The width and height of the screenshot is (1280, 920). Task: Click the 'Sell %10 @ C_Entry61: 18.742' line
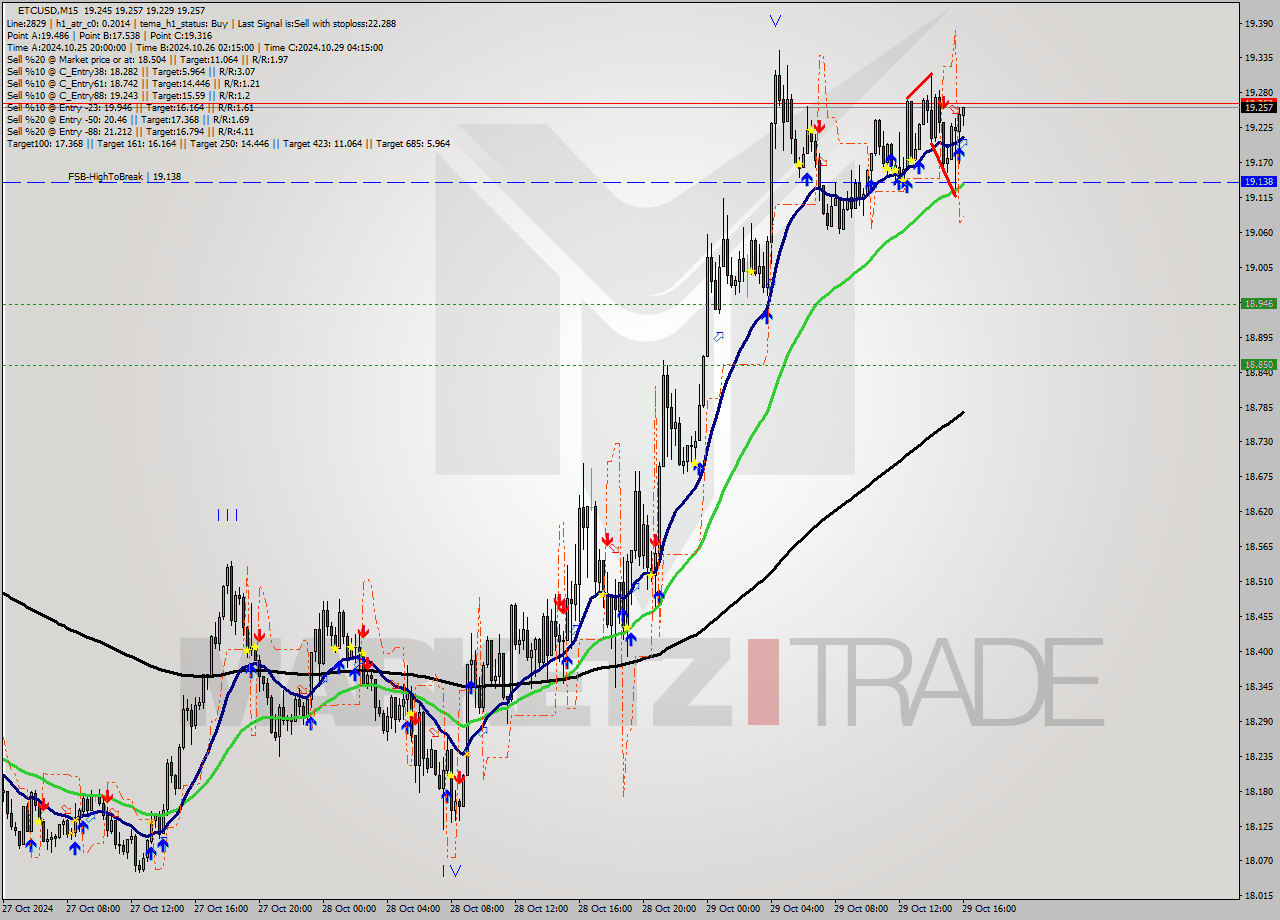pyautogui.click(x=133, y=83)
